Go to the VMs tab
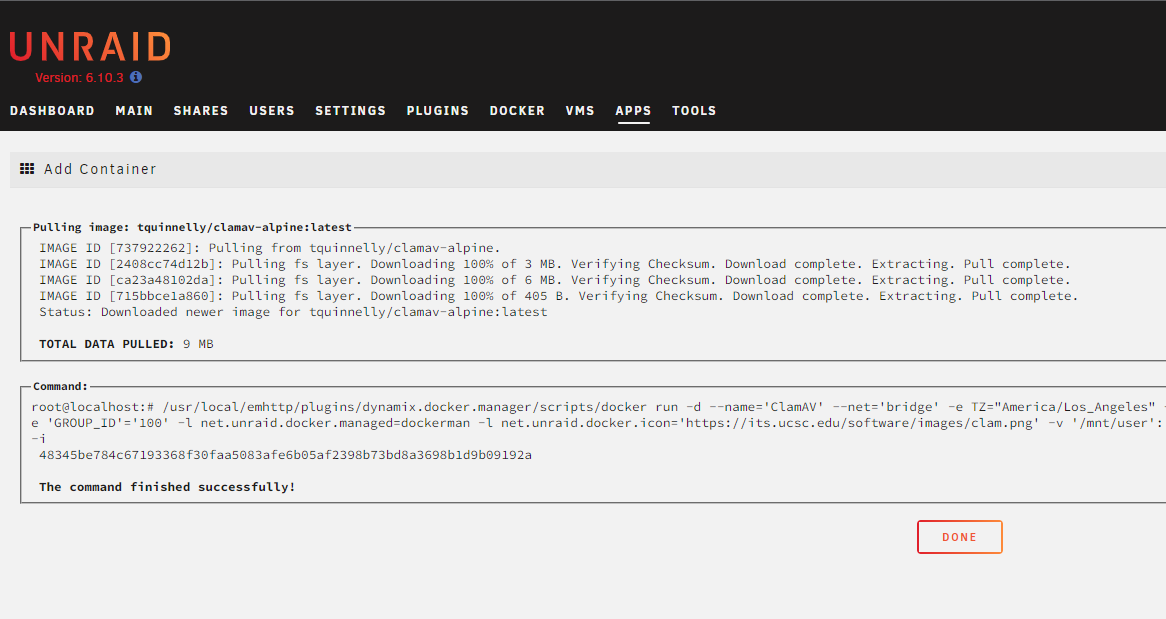Screen dimensions: 1166x619 click(x=580, y=111)
